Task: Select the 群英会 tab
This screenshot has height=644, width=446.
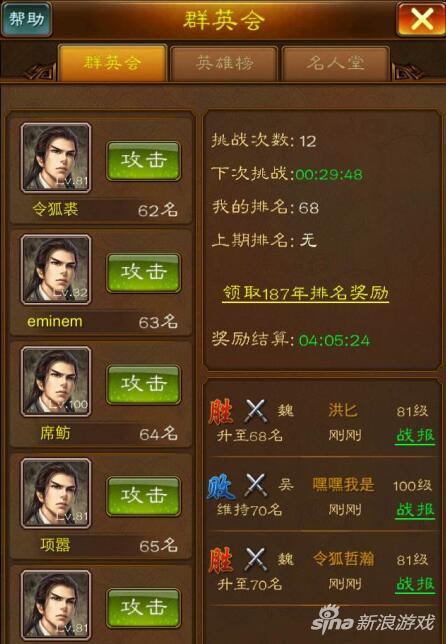Action: pyautogui.click(x=113, y=63)
